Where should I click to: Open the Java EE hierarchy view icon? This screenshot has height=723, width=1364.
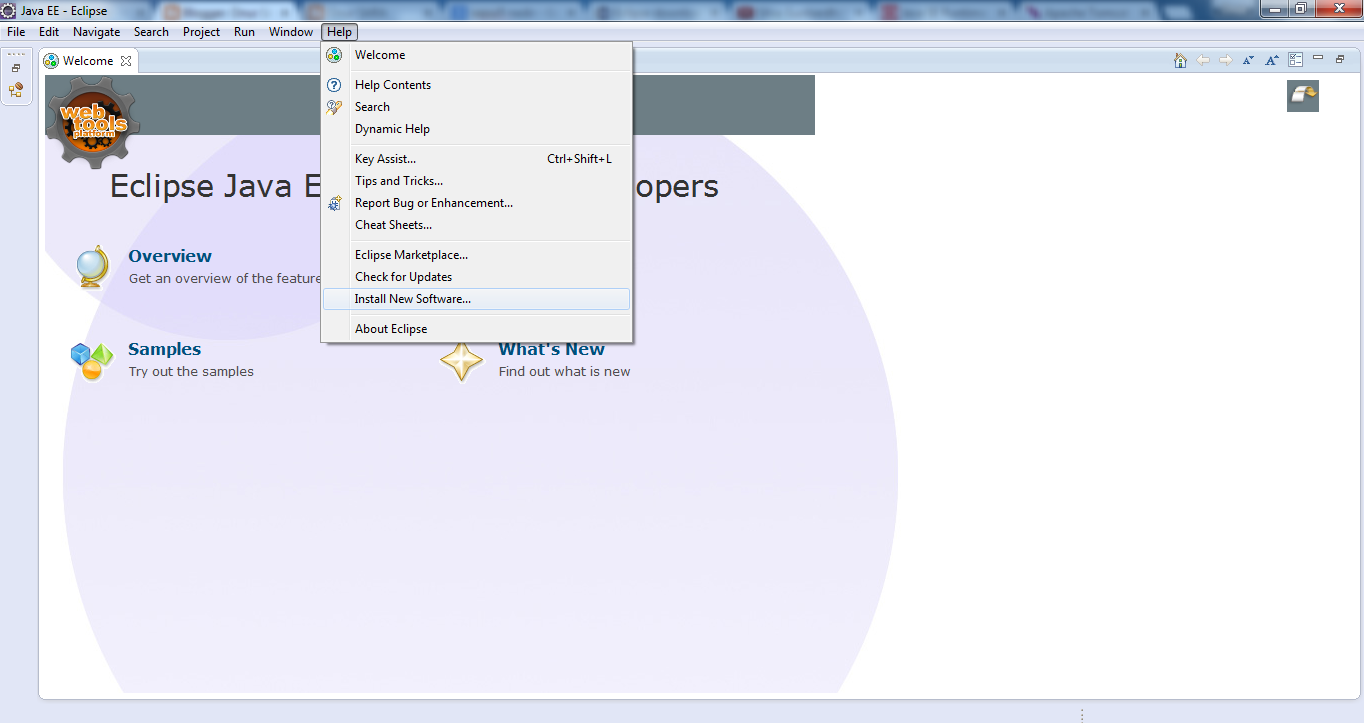point(16,91)
